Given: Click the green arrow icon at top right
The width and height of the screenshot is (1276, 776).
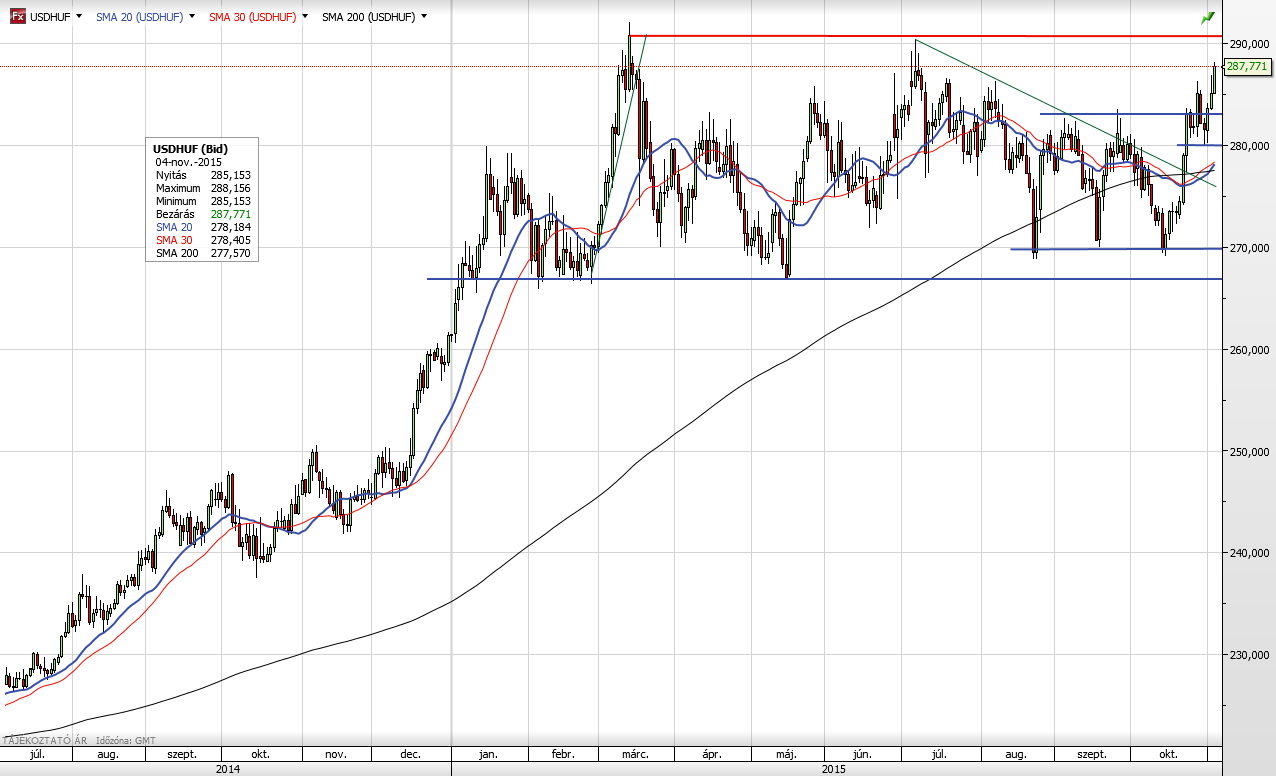Looking at the screenshot, I should 1208,18.
